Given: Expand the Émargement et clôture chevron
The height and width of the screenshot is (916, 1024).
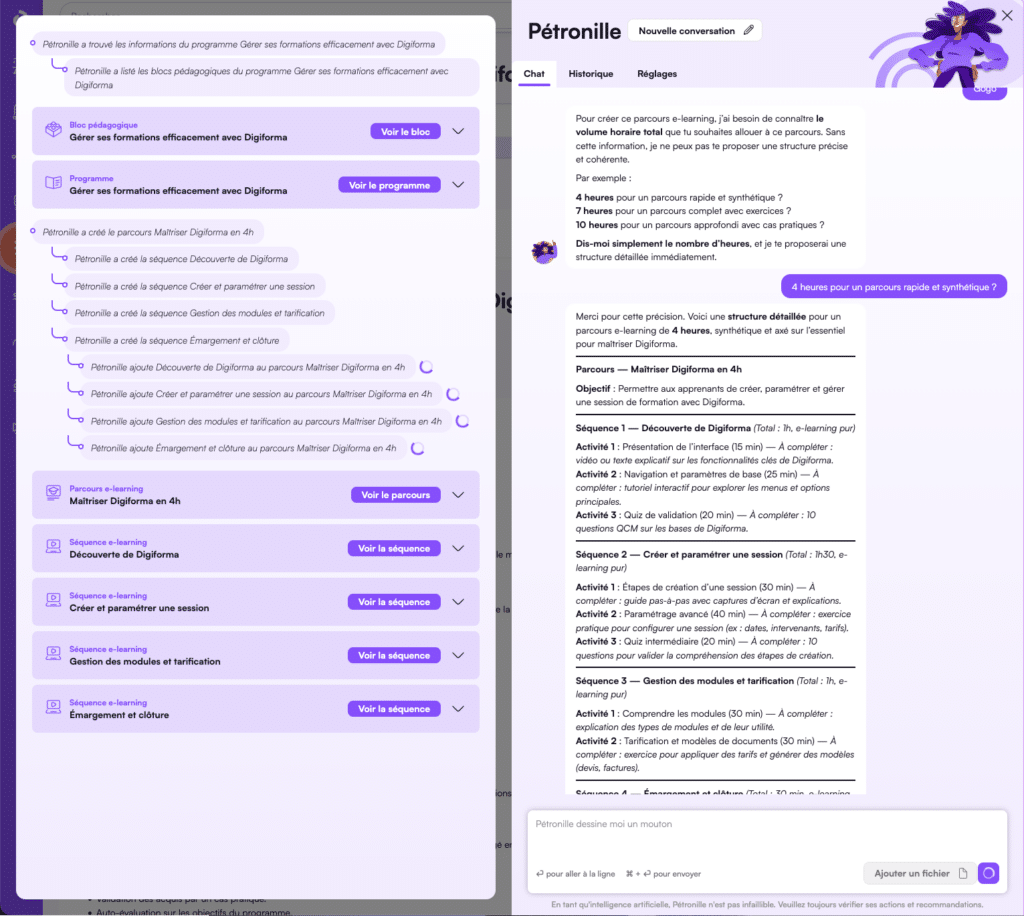Looking at the screenshot, I should click(458, 709).
